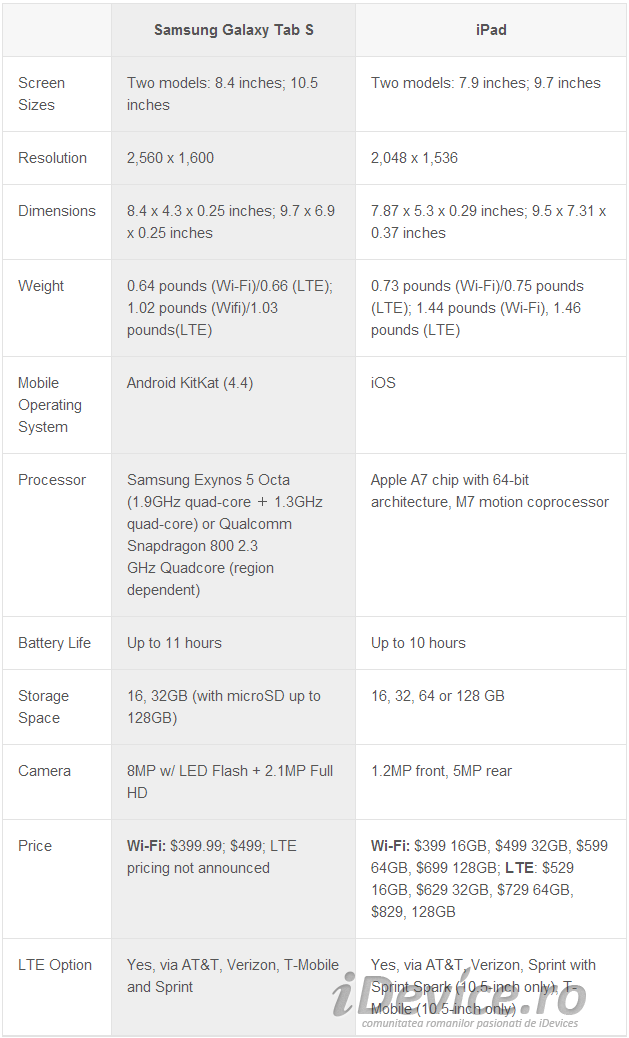Click the iPad column header
629x1038 pixels.
[x=491, y=30]
